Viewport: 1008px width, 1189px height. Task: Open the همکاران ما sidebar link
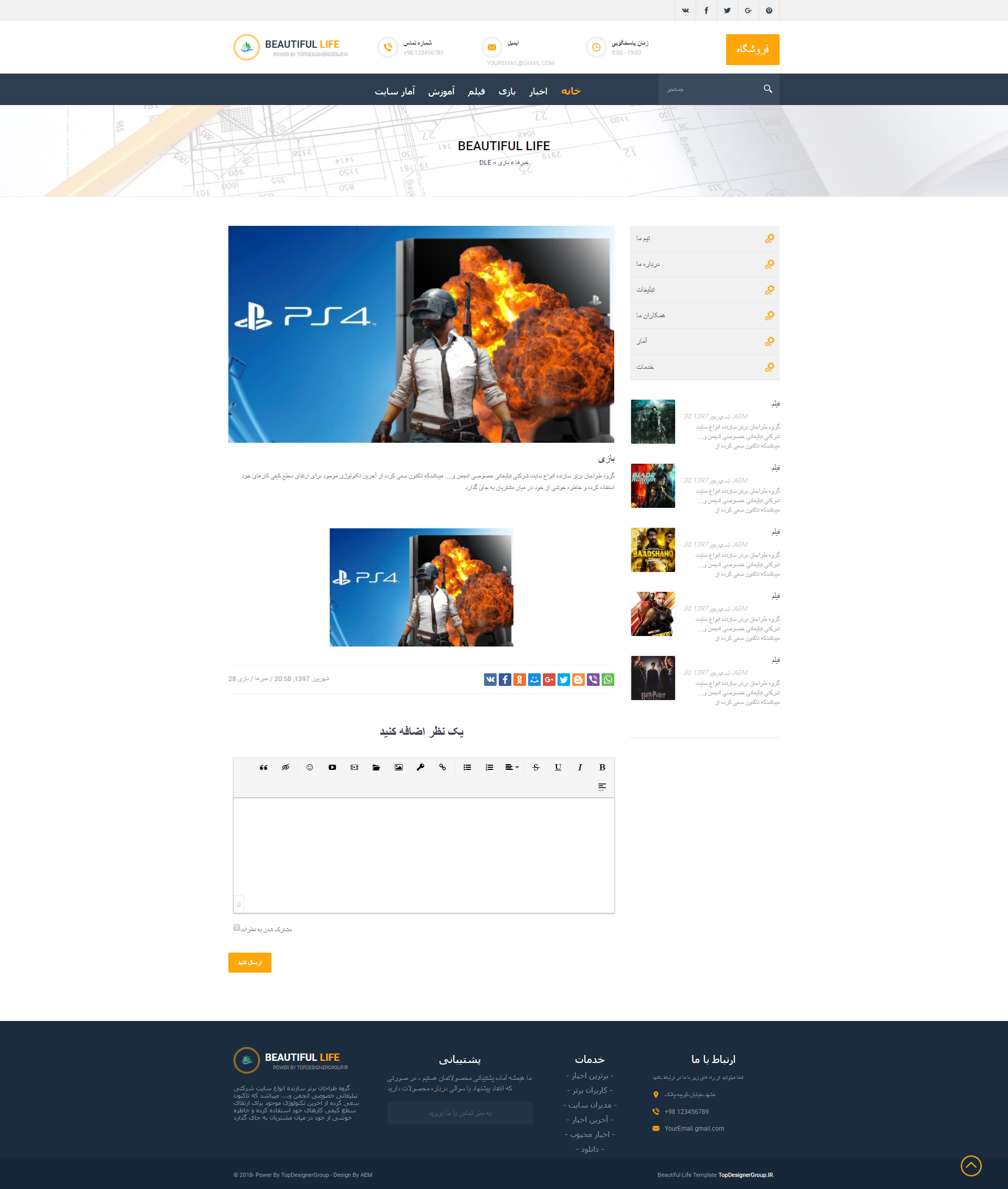coord(705,316)
